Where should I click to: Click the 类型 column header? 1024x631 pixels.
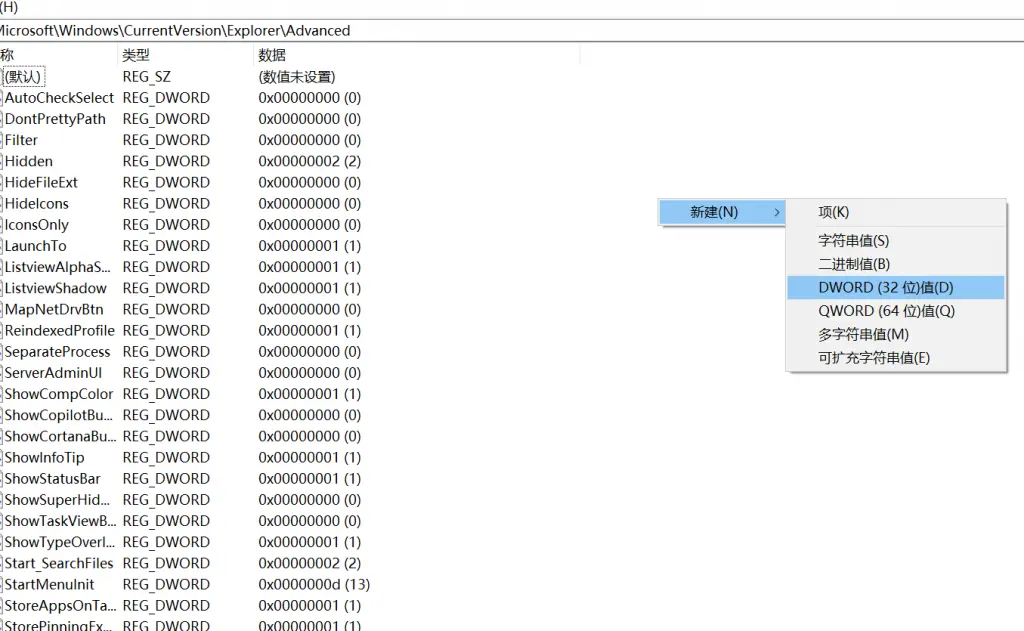(x=185, y=55)
